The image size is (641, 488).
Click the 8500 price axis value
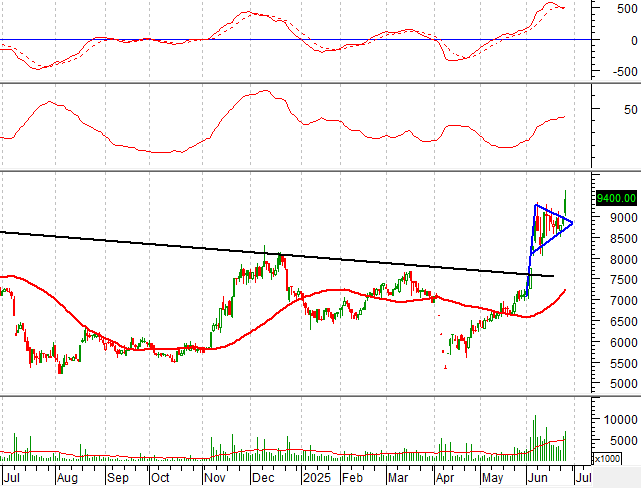tap(623, 238)
